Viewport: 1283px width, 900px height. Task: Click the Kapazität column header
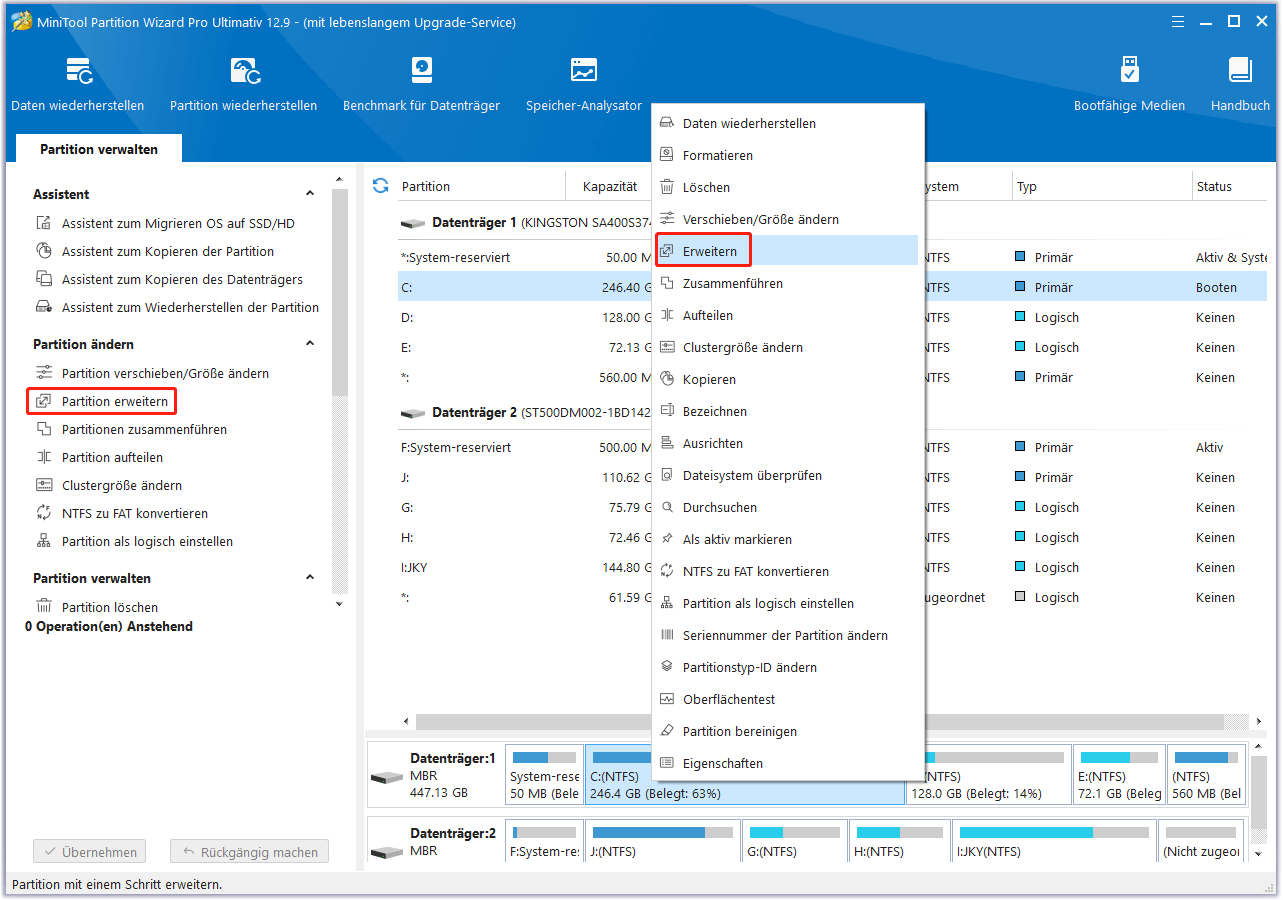(x=609, y=187)
